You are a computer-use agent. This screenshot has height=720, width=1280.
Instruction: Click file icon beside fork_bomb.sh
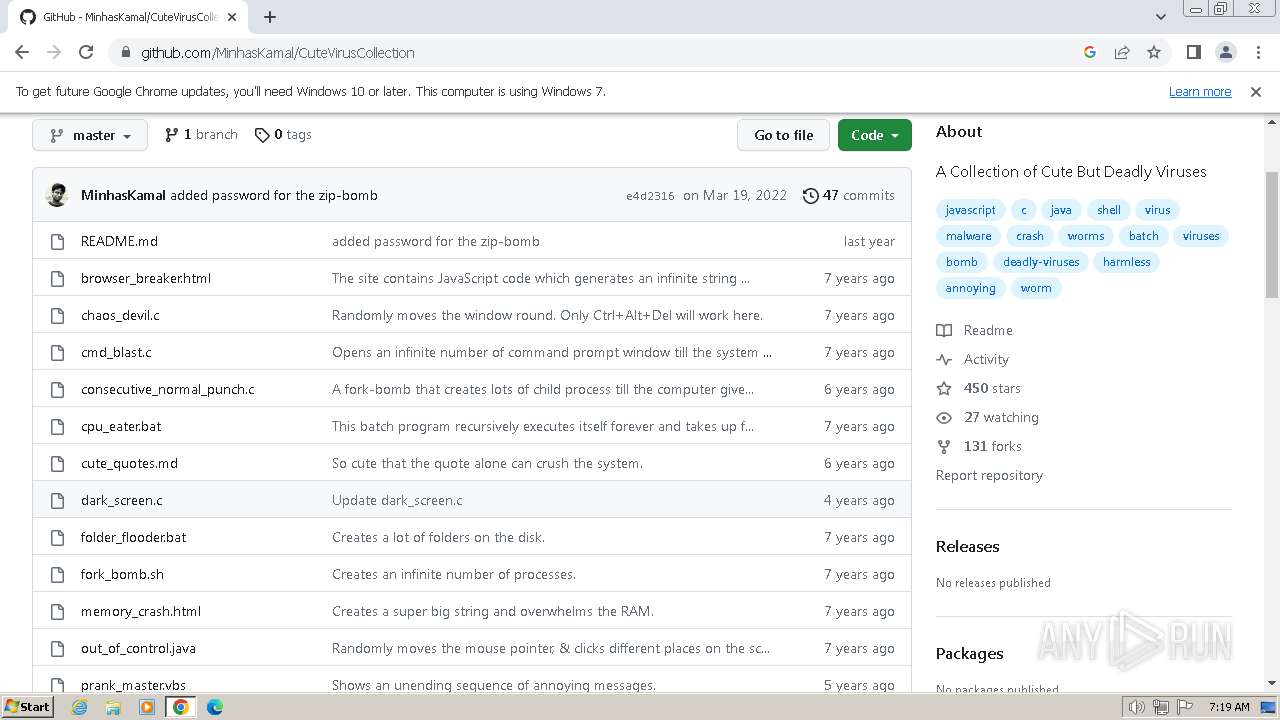point(58,574)
